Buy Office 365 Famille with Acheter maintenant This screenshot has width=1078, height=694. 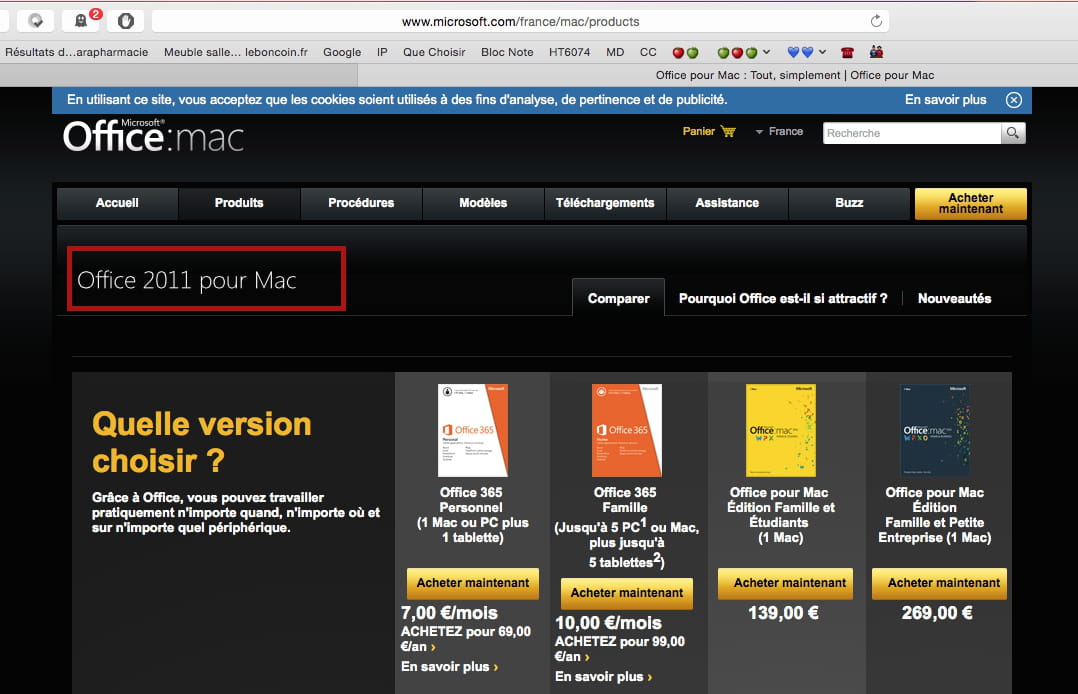[627, 594]
